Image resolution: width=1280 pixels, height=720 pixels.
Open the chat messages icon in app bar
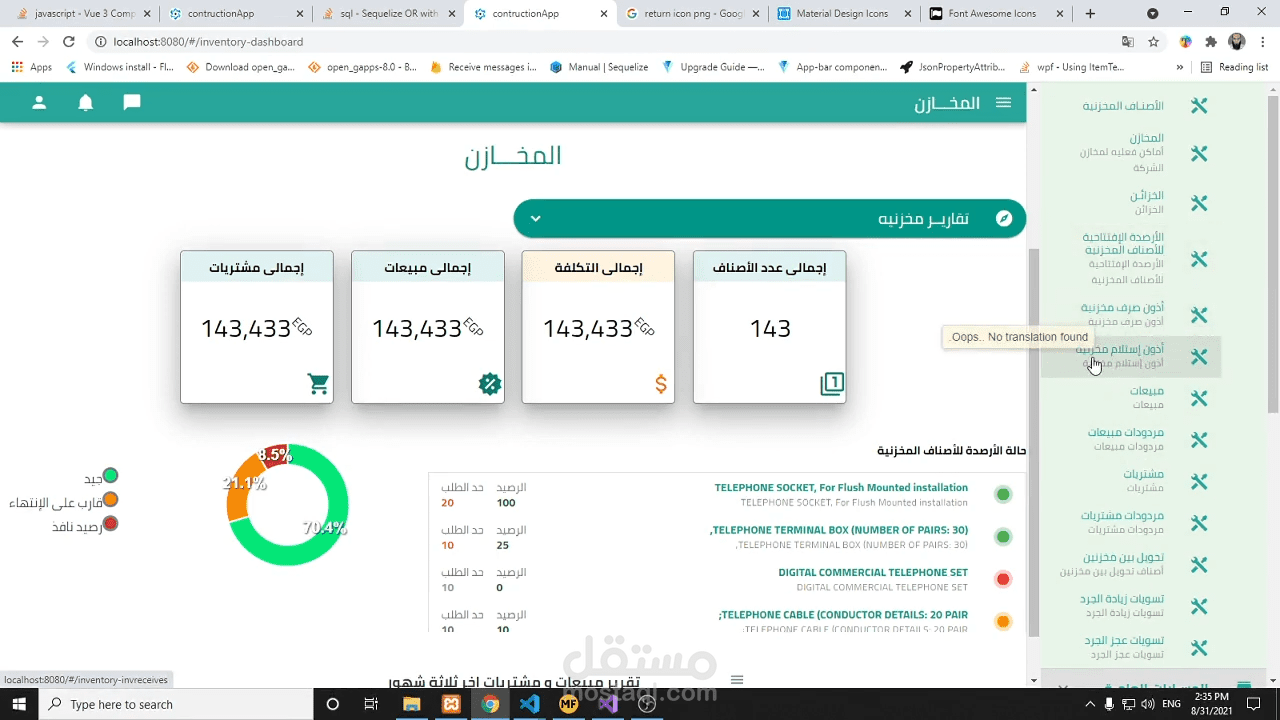[x=132, y=103]
